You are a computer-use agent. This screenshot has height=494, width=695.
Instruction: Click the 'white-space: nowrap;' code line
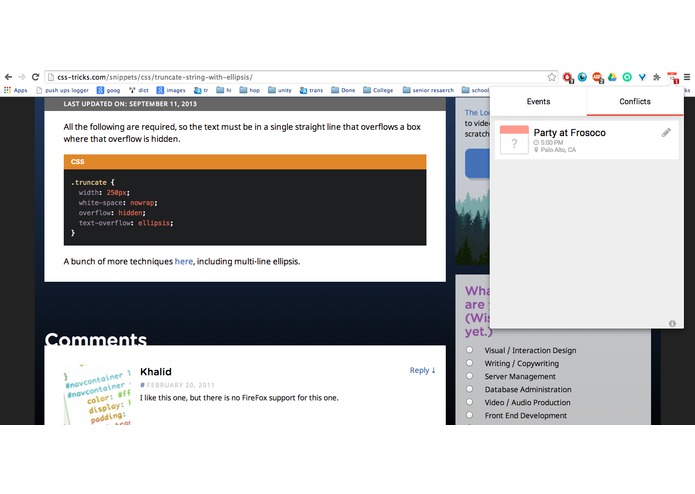[x=118, y=202]
